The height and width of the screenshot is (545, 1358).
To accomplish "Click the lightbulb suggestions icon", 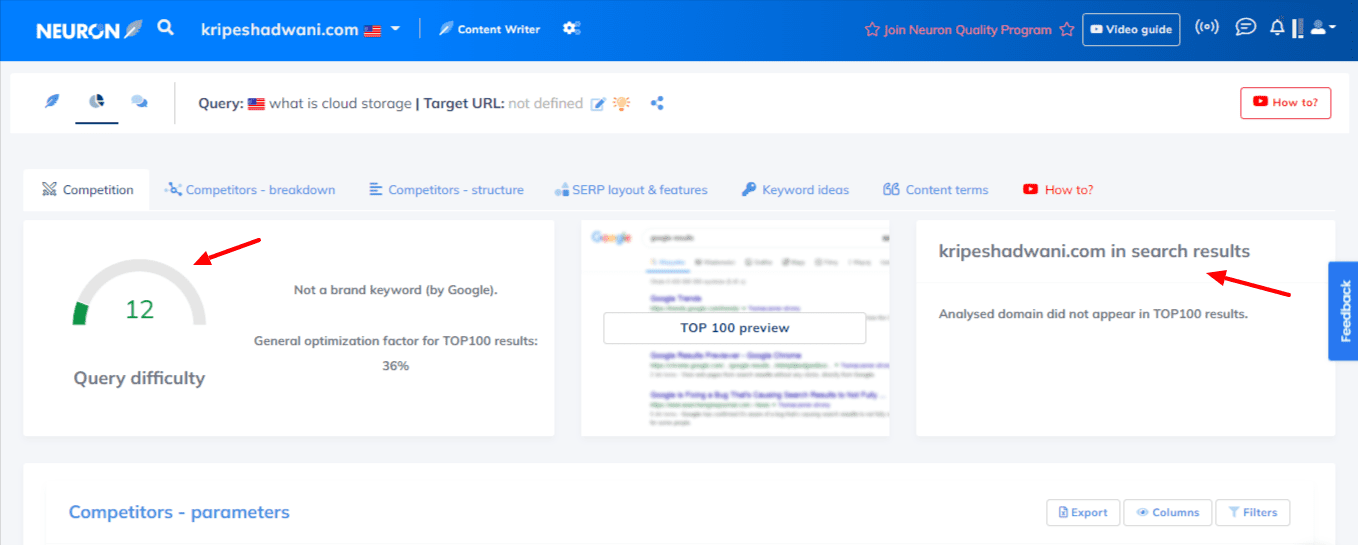I will point(621,103).
